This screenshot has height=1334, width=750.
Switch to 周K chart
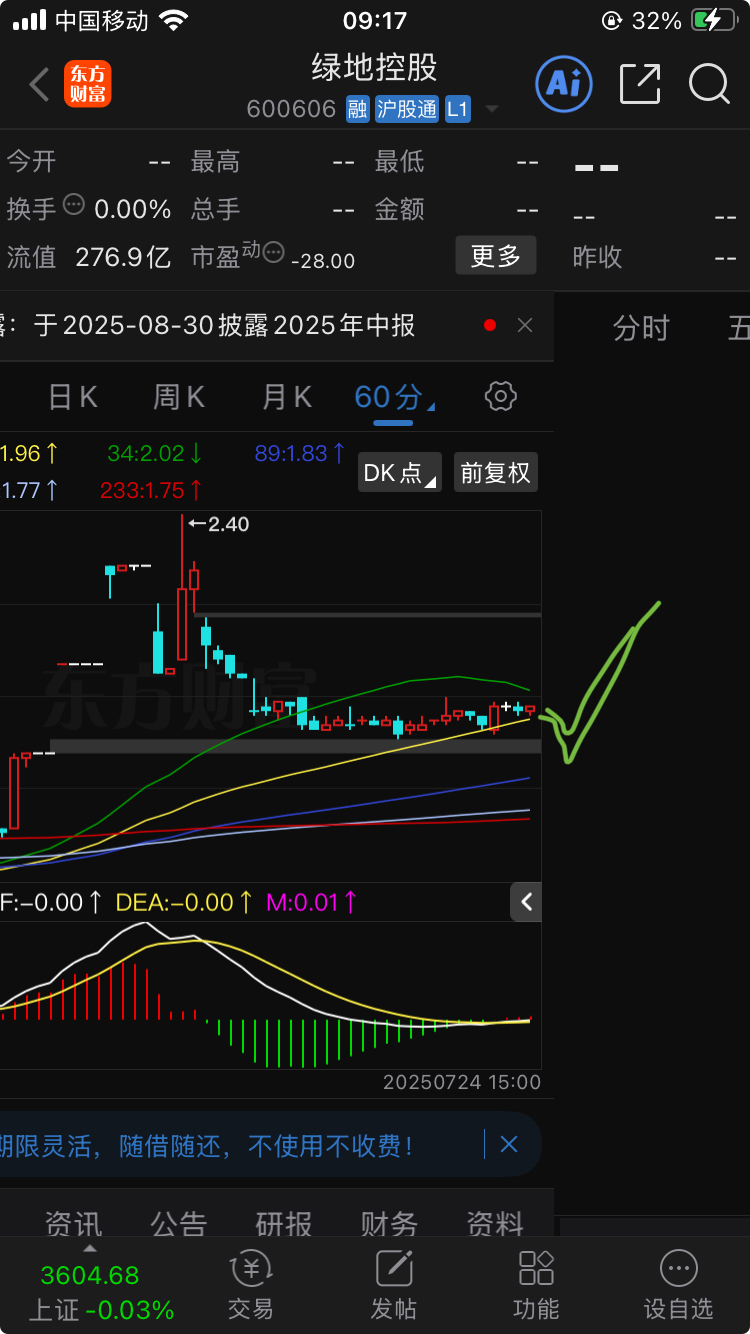pyautogui.click(x=179, y=397)
